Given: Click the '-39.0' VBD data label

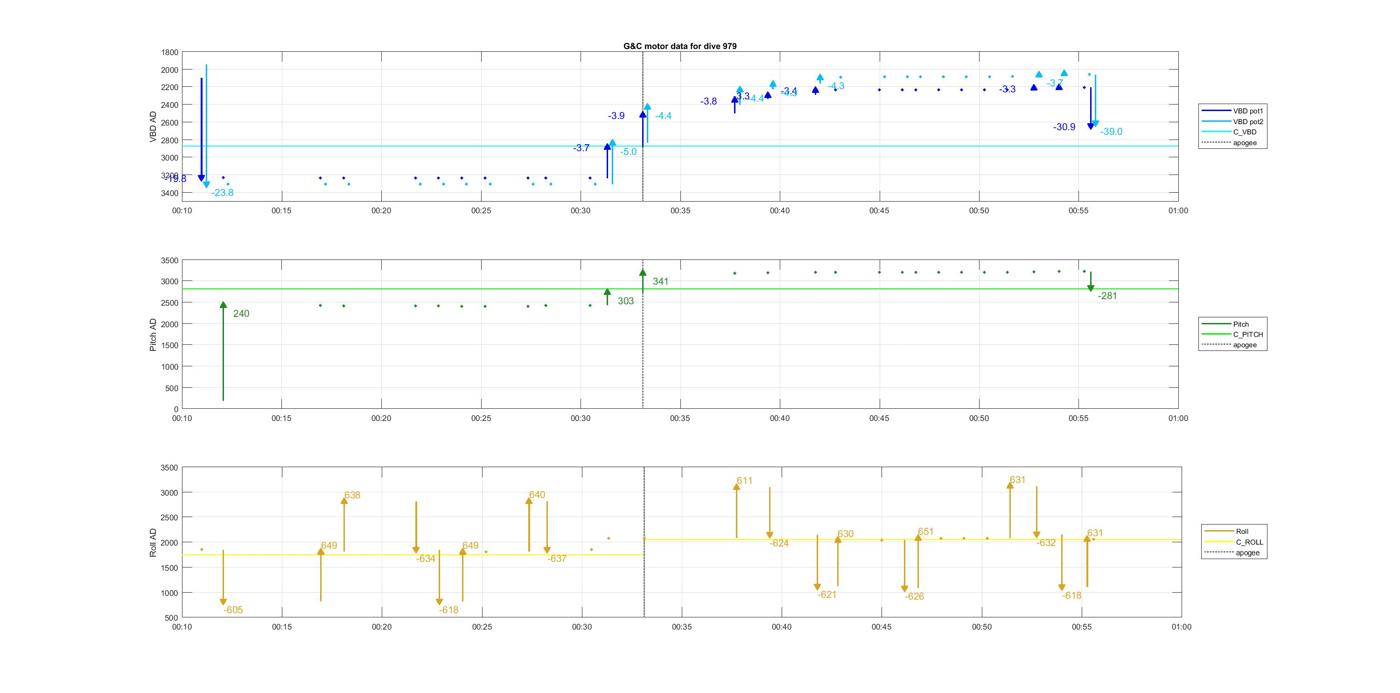Looking at the screenshot, I should coord(1111,132).
